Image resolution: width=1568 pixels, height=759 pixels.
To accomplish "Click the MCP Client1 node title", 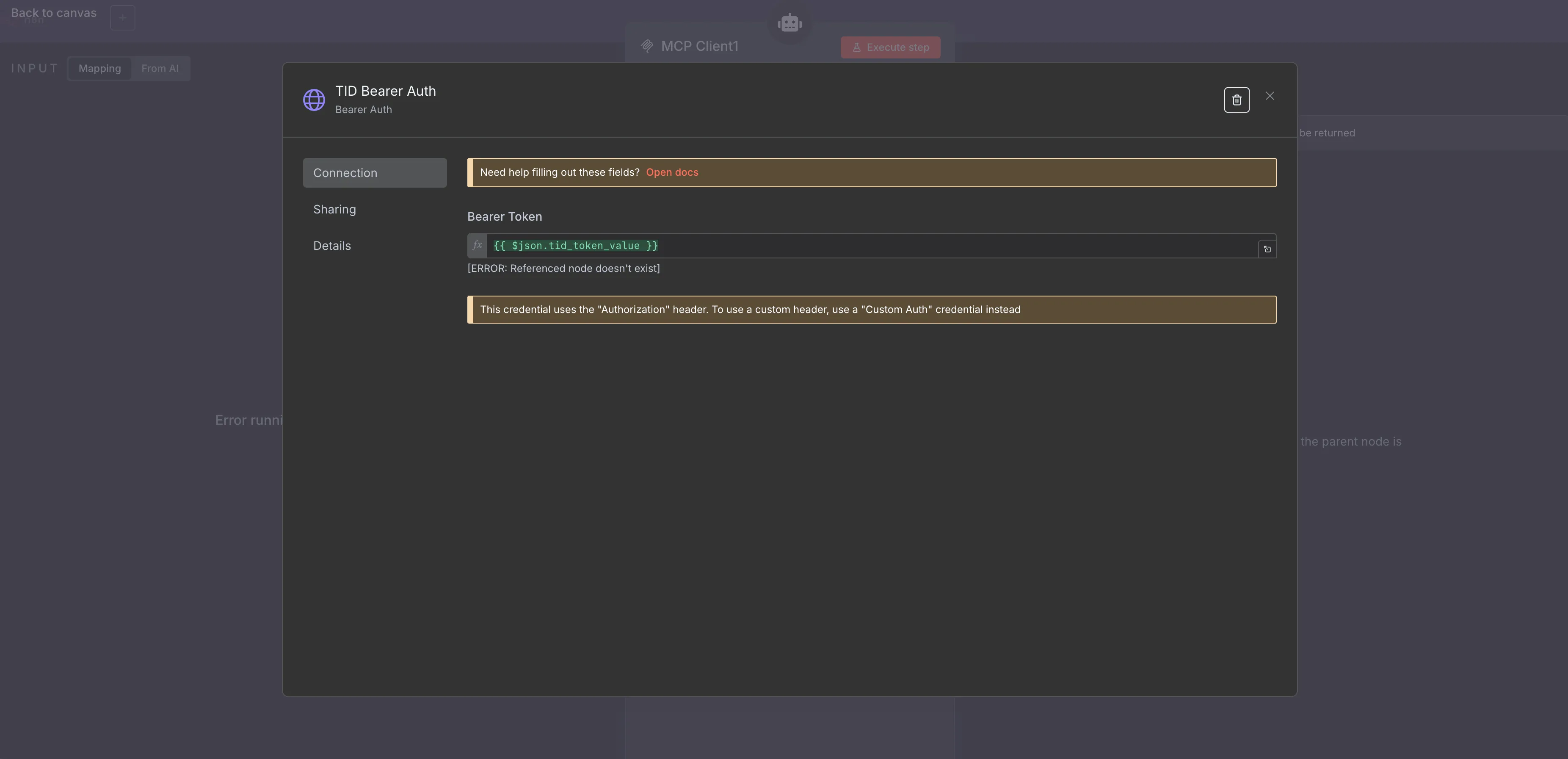I will pos(699,46).
